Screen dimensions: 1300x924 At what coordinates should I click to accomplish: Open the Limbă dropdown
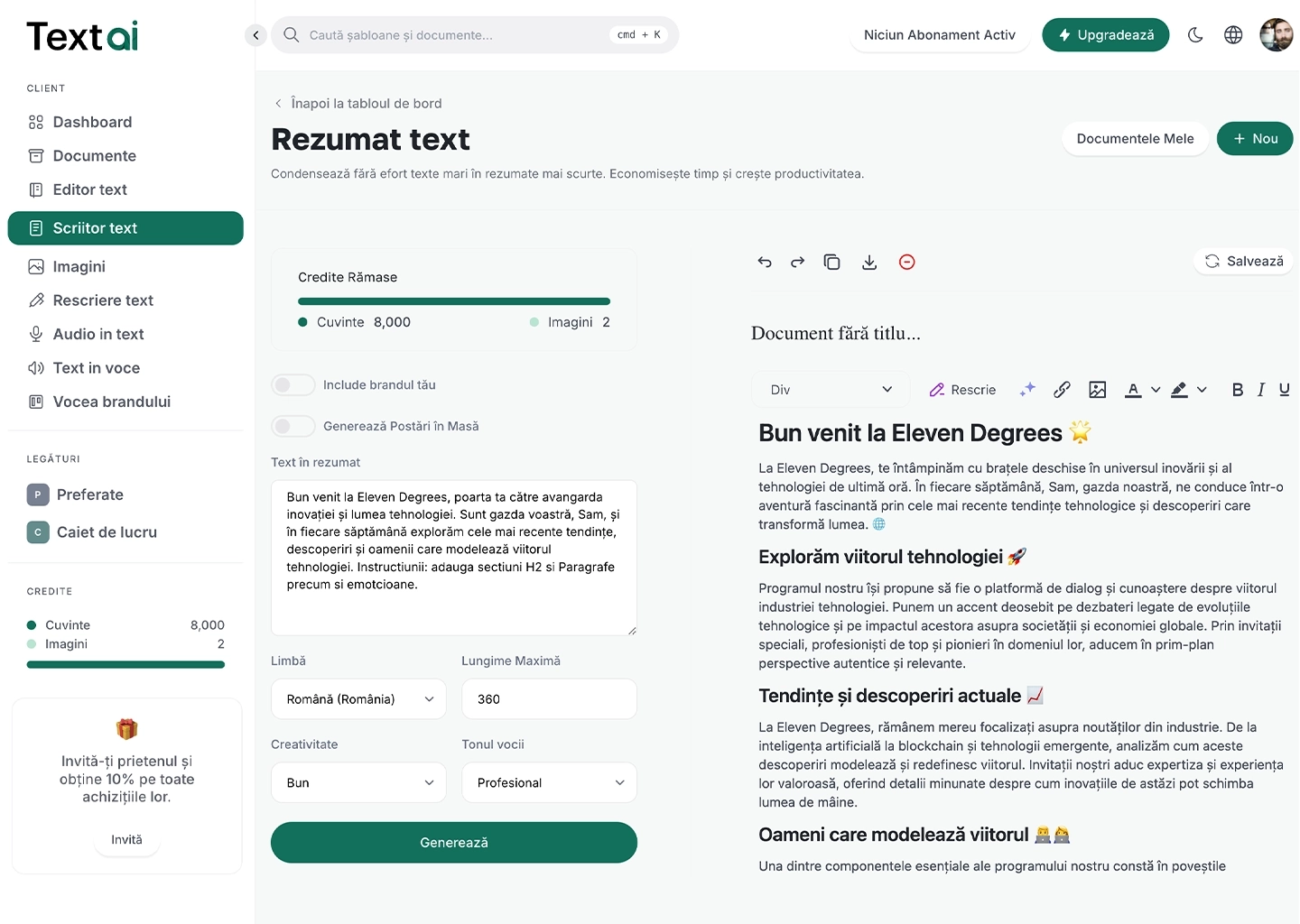tap(358, 699)
